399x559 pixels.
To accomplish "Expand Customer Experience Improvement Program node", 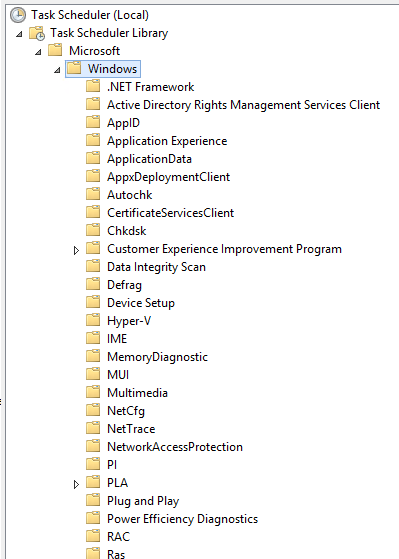I will click(76, 250).
